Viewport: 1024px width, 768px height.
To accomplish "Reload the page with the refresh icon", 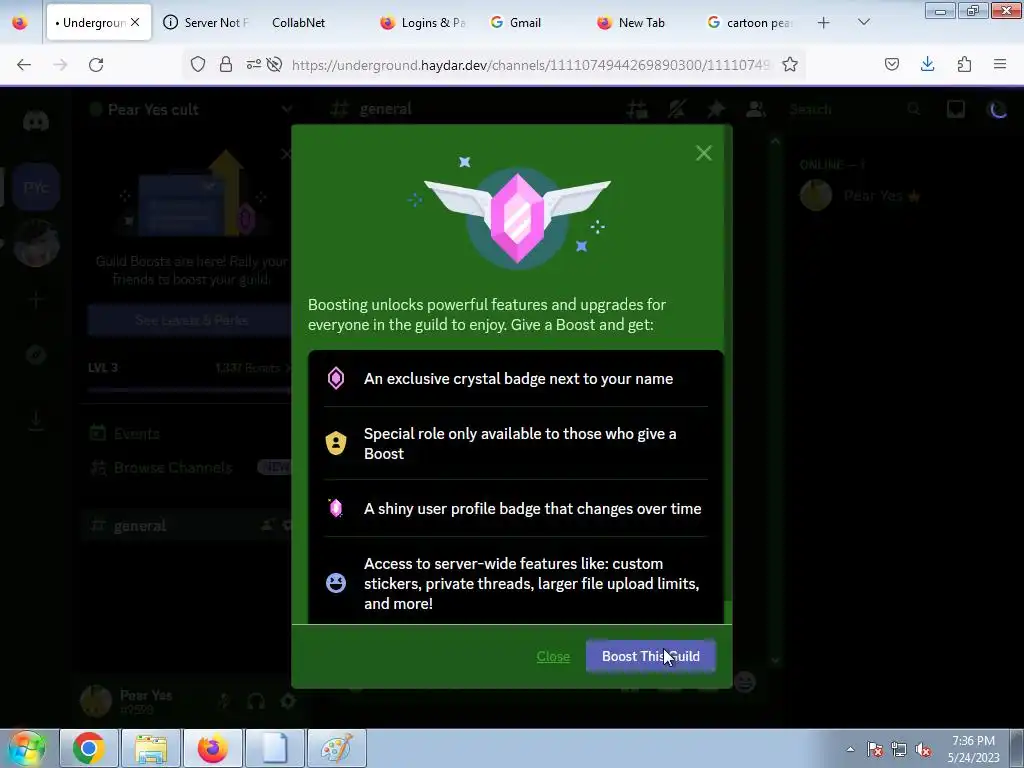I will (x=96, y=65).
